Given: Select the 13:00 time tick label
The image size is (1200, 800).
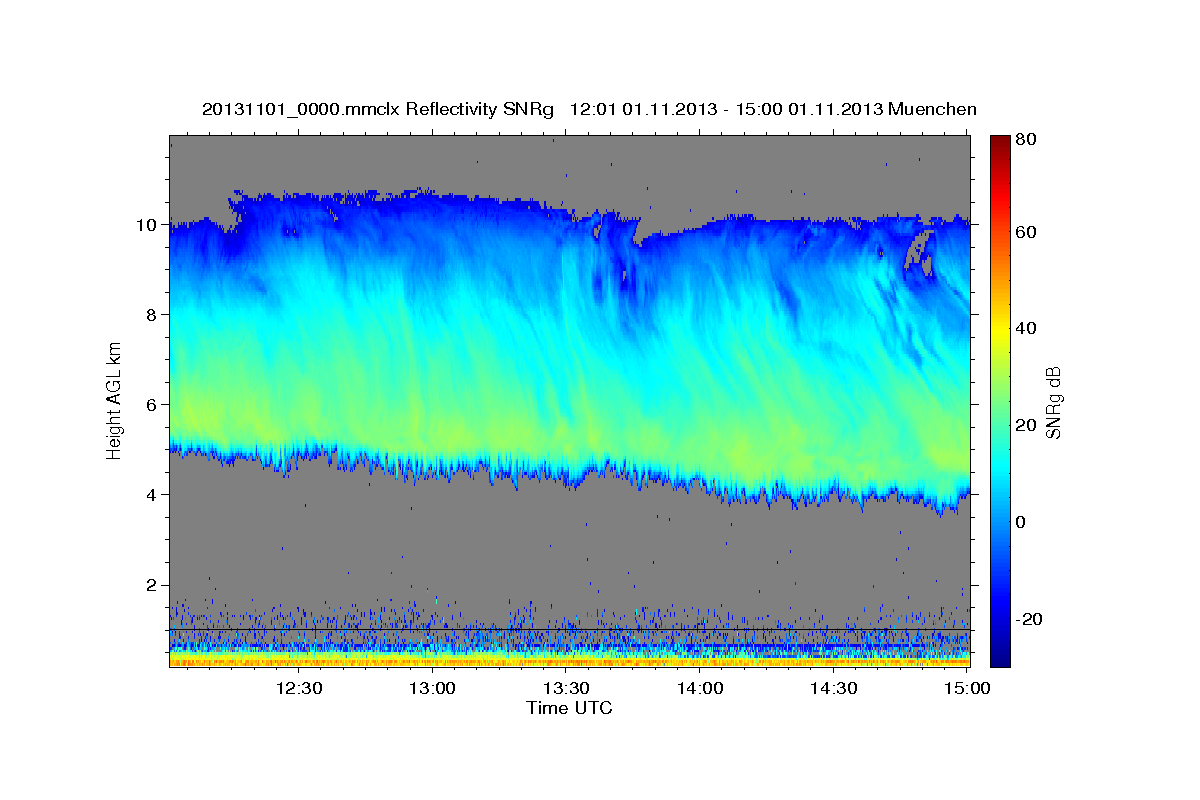Looking at the screenshot, I should tap(432, 688).
